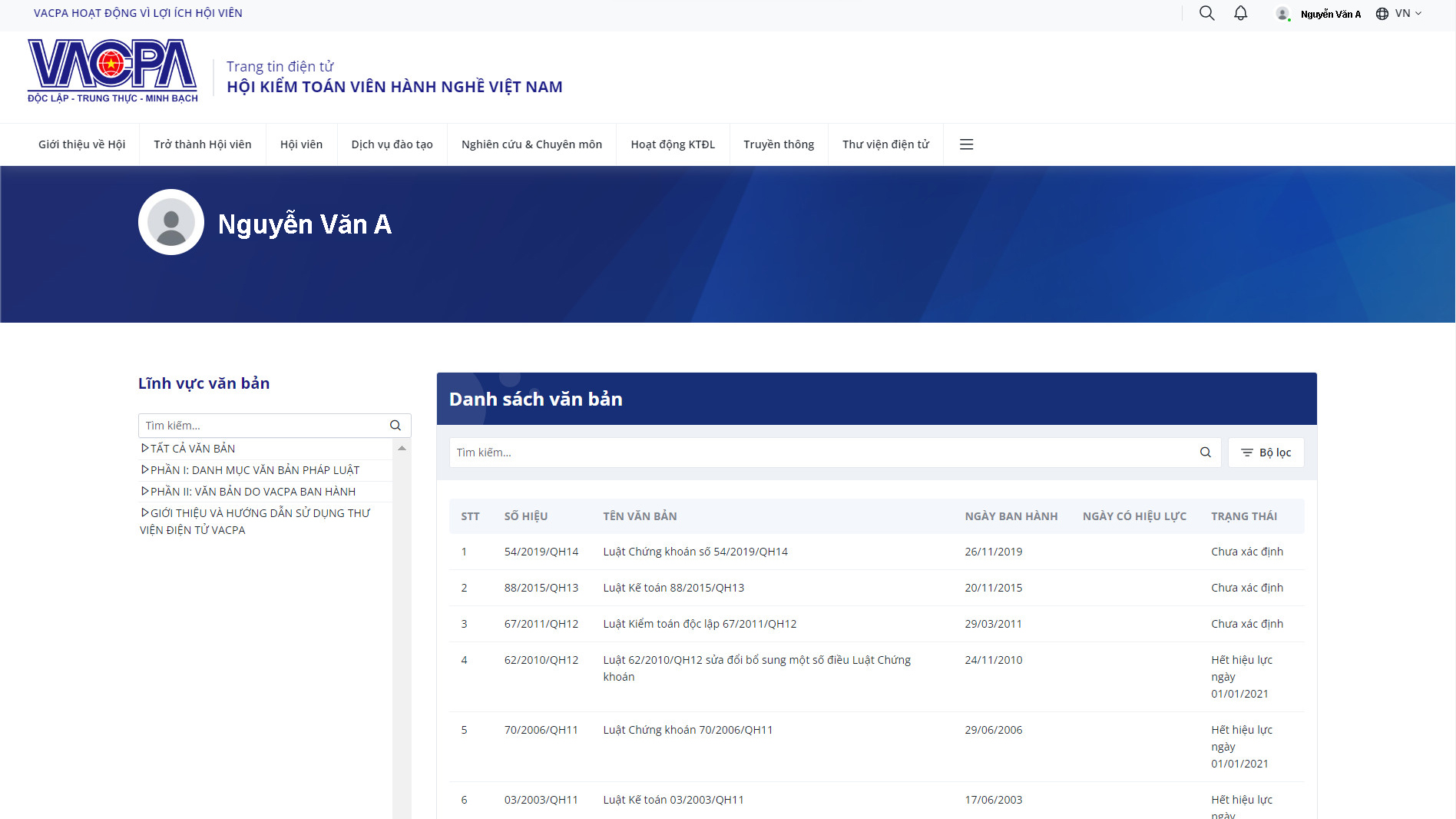Open Luật Chứng khoán số 54/2019/QH14
Screen dimensions: 1456x819
tap(695, 551)
